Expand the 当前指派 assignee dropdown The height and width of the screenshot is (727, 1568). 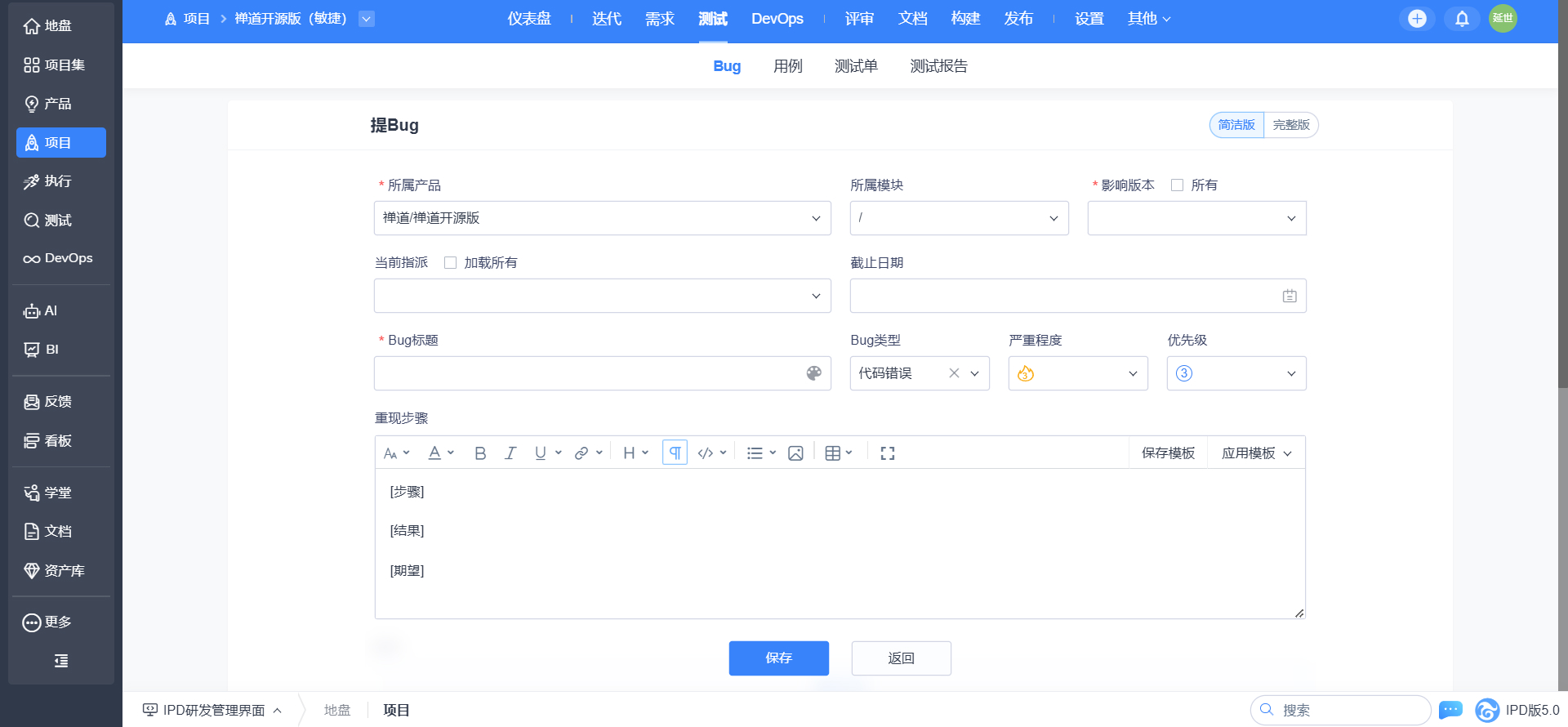pyautogui.click(x=603, y=296)
